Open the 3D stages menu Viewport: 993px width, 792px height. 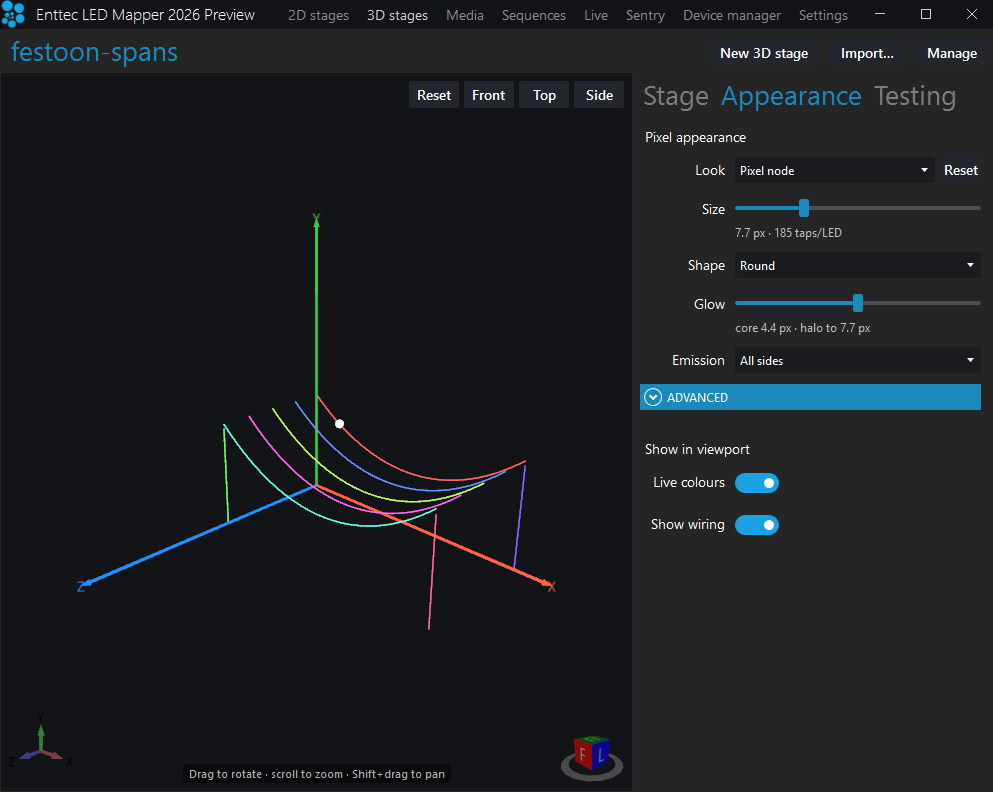pyautogui.click(x=397, y=15)
